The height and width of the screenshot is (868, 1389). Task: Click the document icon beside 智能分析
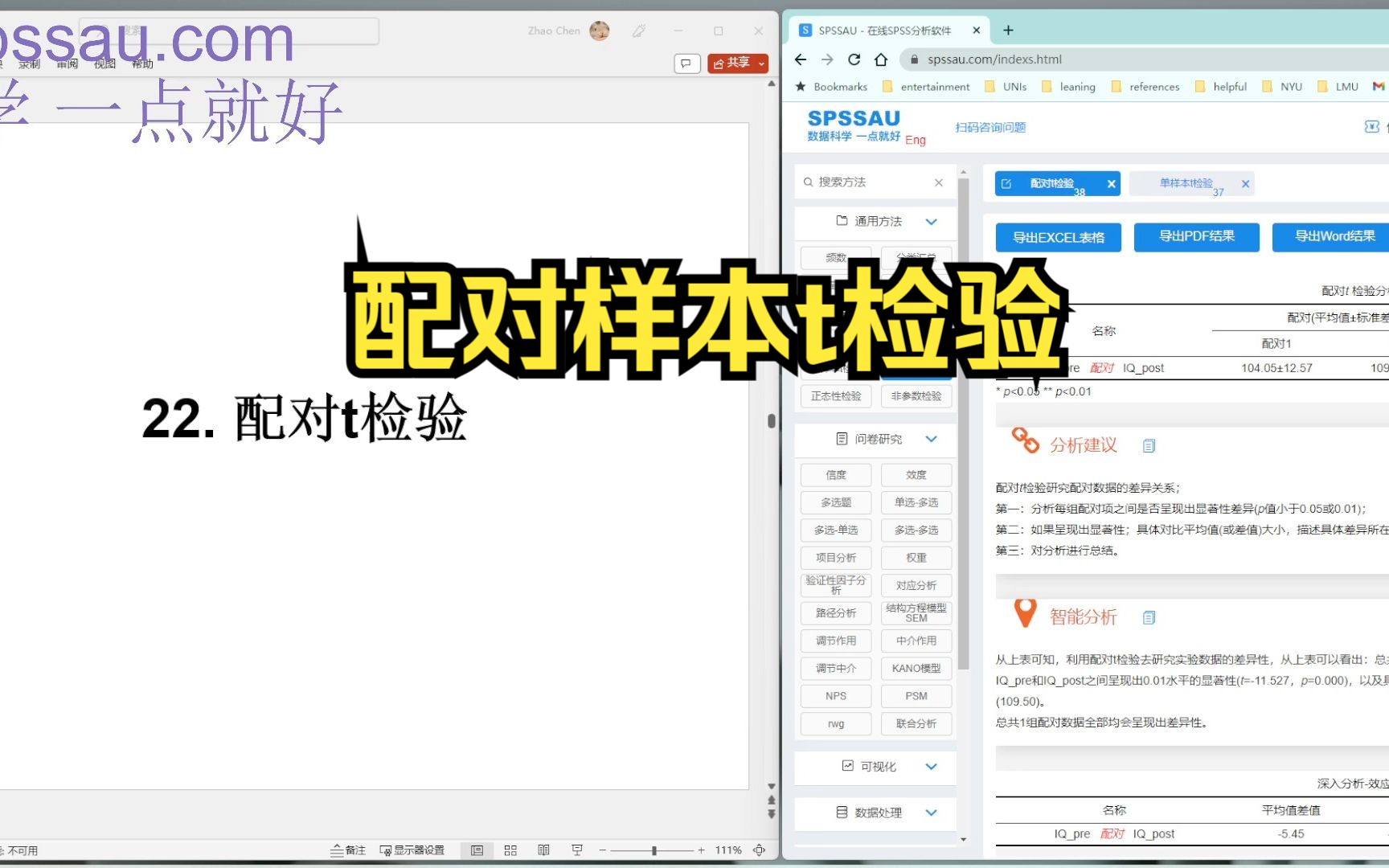[x=1149, y=616]
